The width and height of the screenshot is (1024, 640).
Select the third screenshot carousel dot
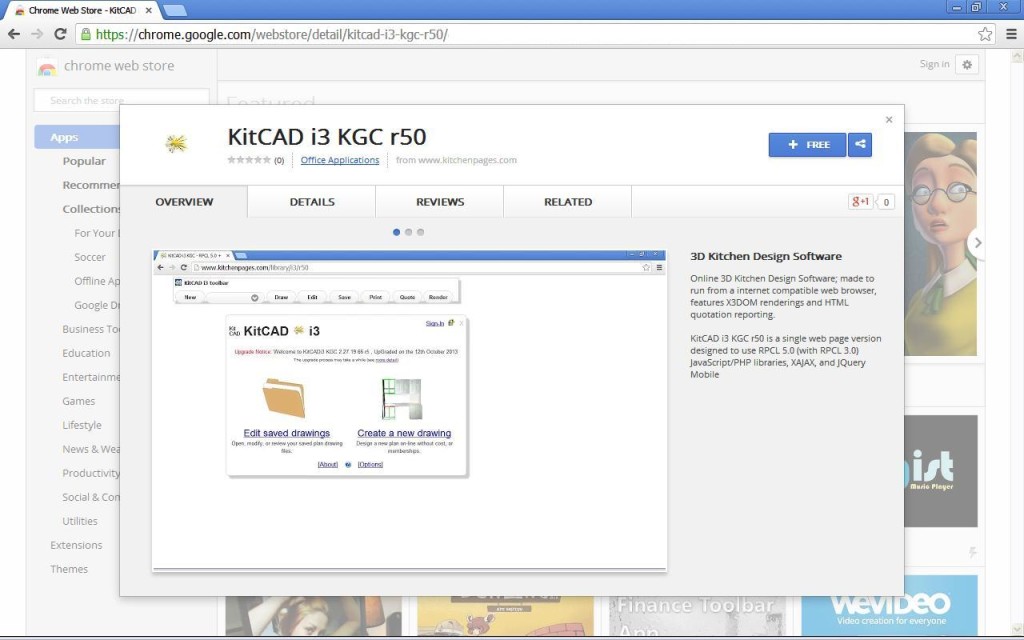tap(421, 232)
